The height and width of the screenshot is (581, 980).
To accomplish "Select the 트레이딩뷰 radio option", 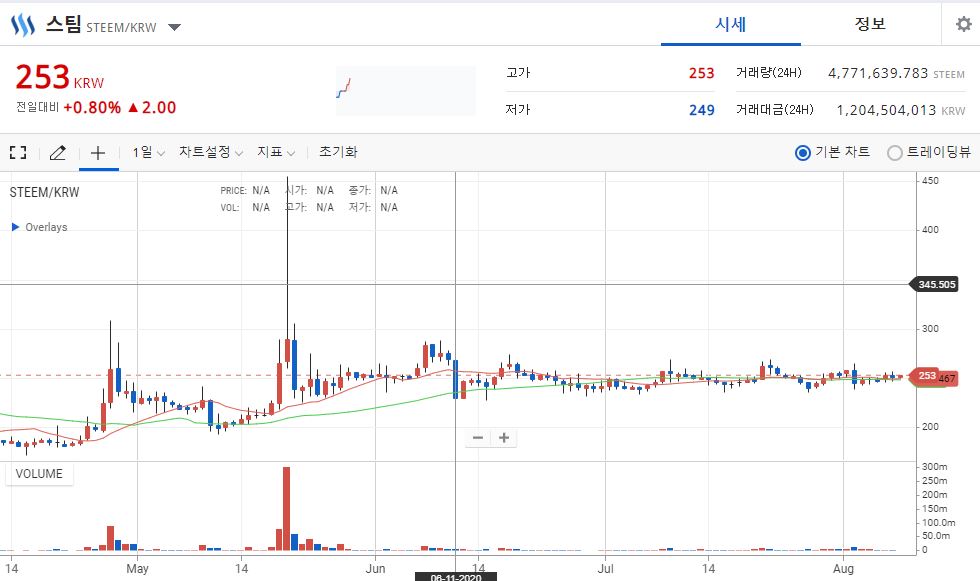I will click(895, 152).
